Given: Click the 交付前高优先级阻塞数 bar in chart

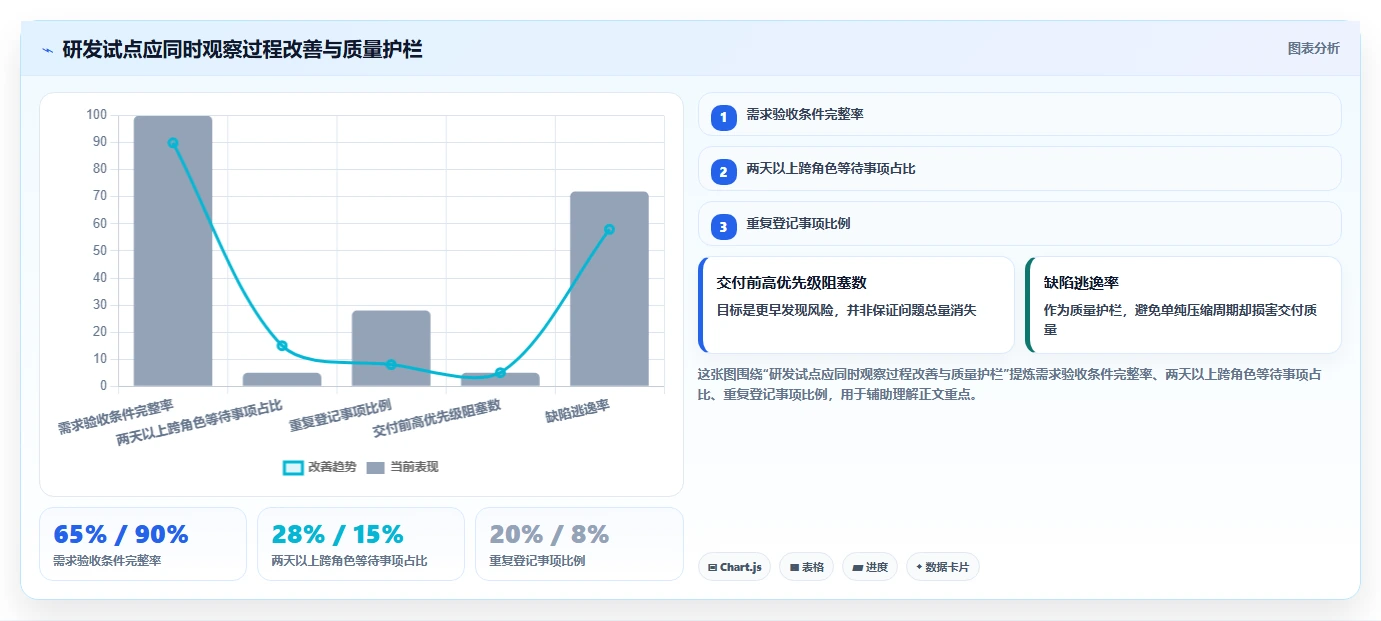Looking at the screenshot, I should [x=500, y=379].
